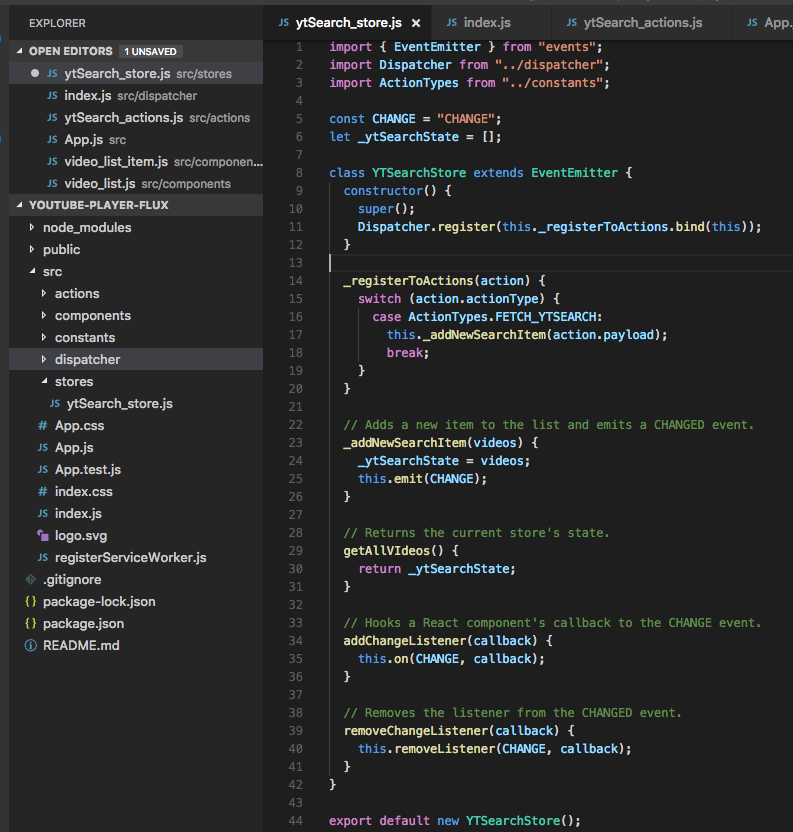Screen dimensions: 793x832
Task: Open video_list.js src/components in open editors
Action: [x=136, y=184]
